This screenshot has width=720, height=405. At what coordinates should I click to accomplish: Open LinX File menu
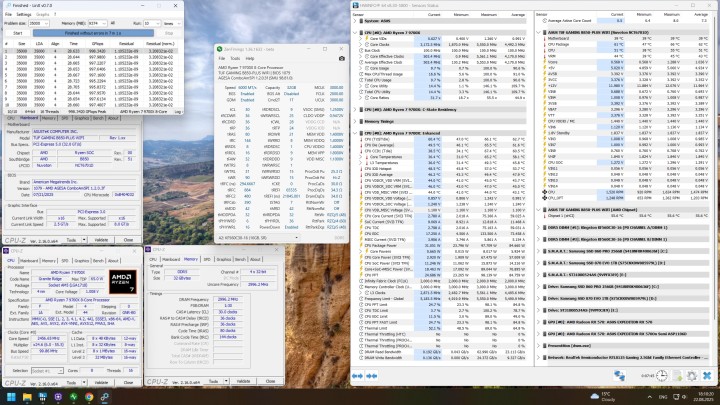(8, 15)
